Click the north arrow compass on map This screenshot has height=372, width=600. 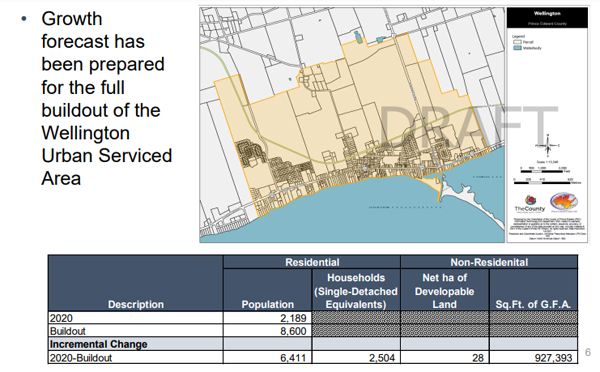click(x=548, y=145)
